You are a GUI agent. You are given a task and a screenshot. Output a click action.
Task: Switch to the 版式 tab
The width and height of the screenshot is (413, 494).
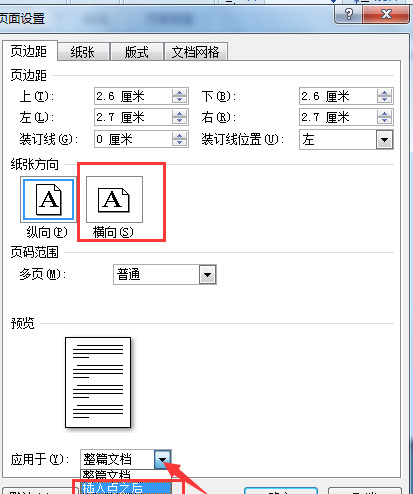(x=136, y=52)
